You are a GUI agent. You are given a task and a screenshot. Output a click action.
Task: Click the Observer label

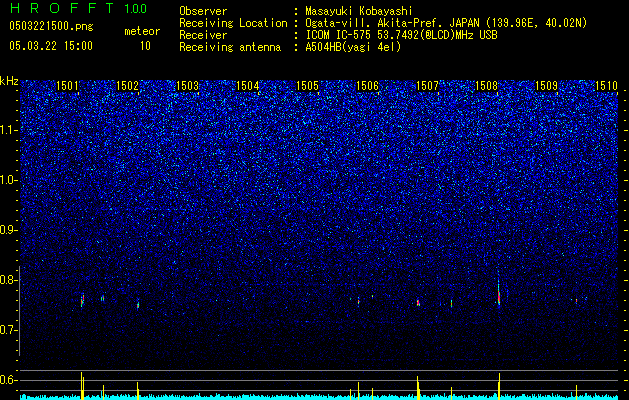tap(203, 11)
